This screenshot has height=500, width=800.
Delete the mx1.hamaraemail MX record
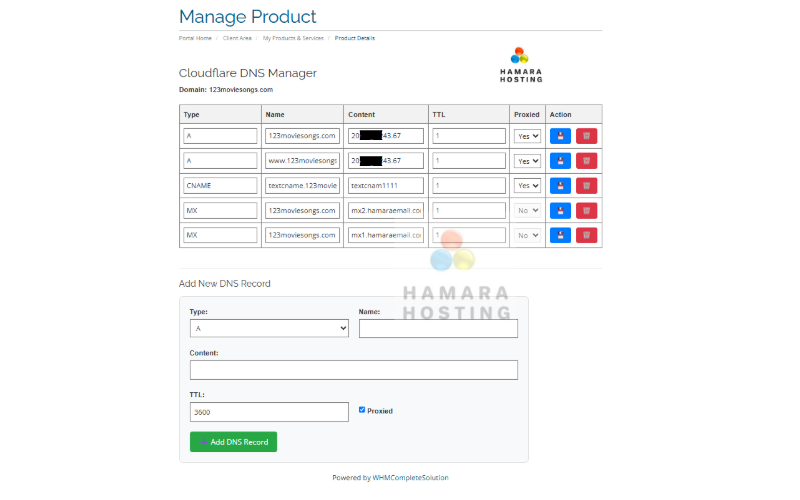586,235
